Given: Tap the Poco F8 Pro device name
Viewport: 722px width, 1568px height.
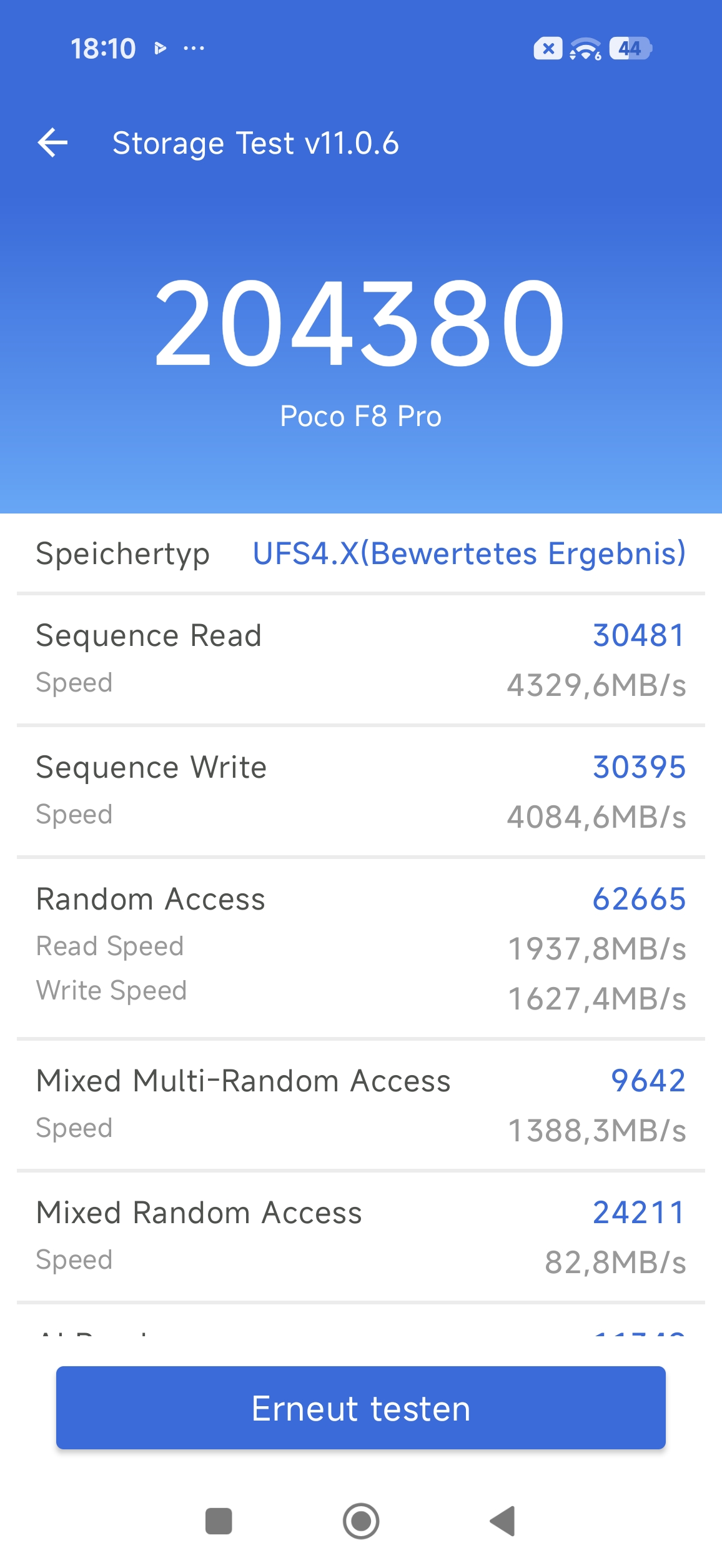Looking at the screenshot, I should click(x=360, y=417).
